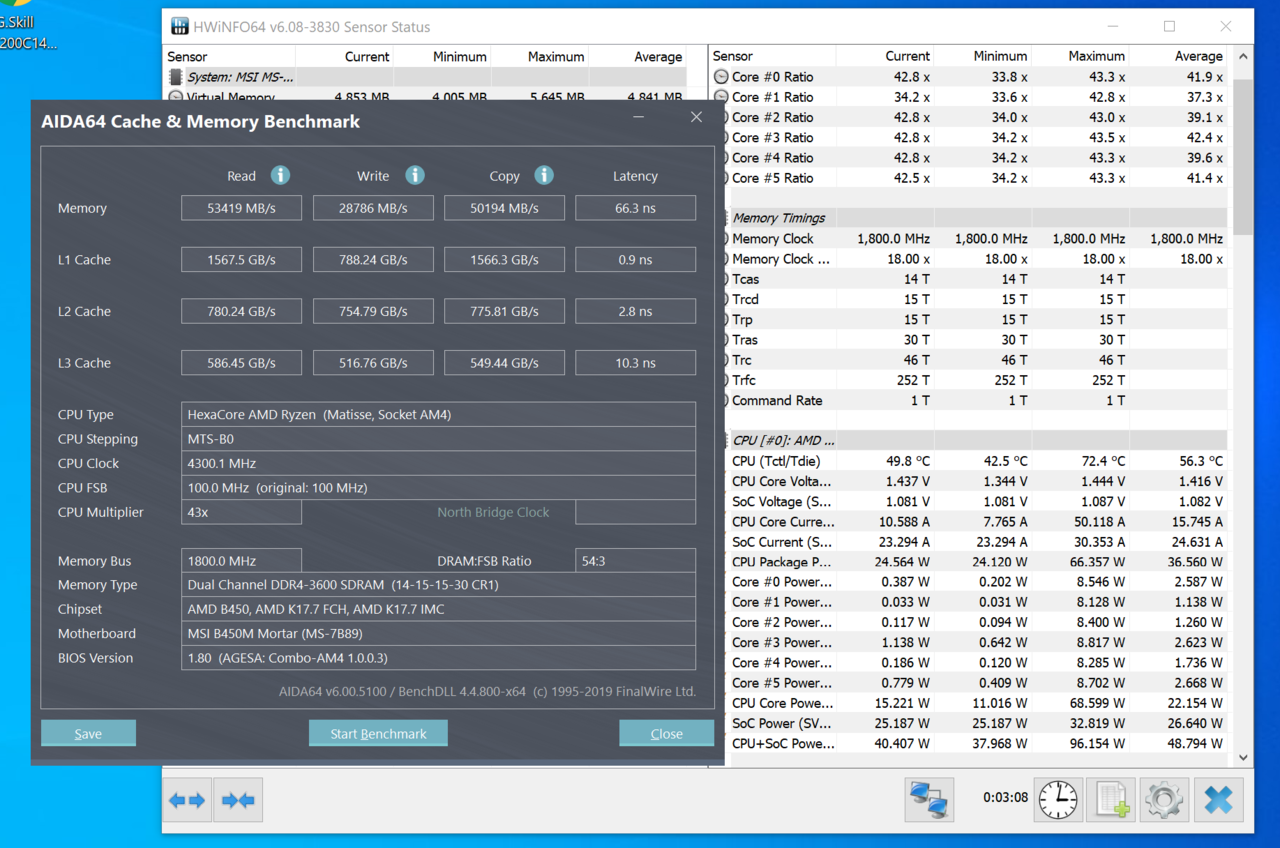
Task: Click the Memory Type DDR4-3600 field
Action: coord(438,585)
